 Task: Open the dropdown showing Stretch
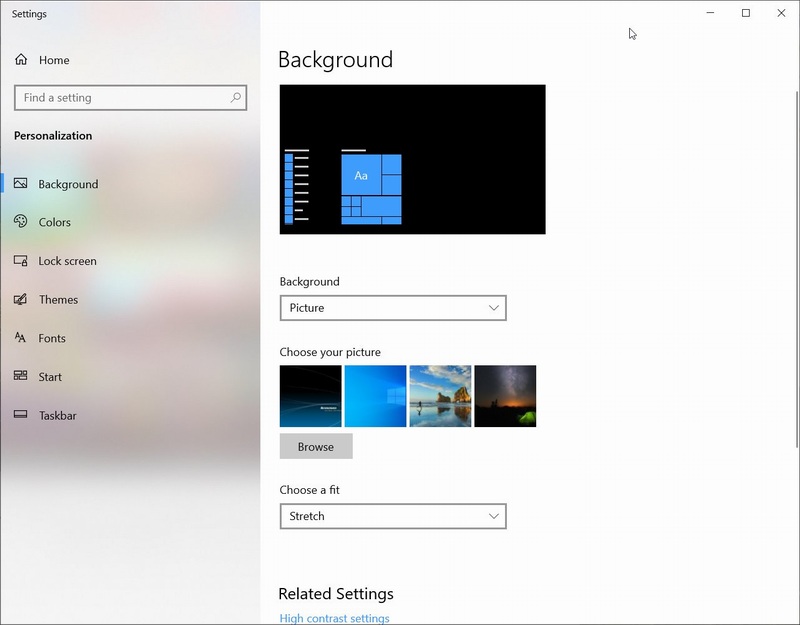pyautogui.click(x=393, y=516)
